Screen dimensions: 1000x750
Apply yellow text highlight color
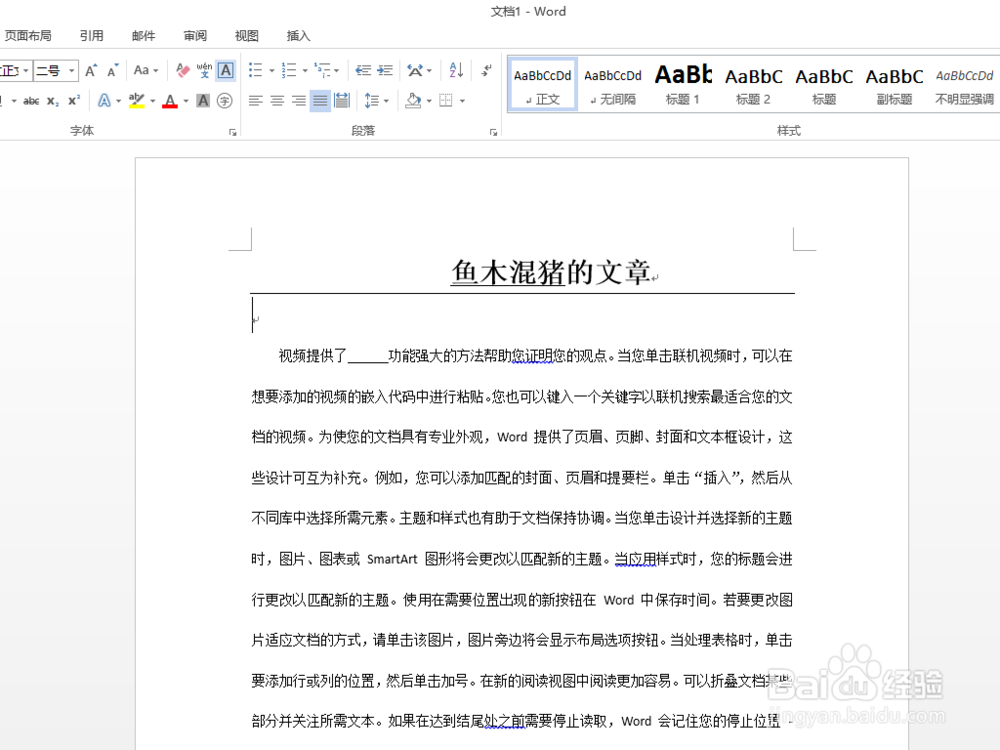pyautogui.click(x=136, y=101)
